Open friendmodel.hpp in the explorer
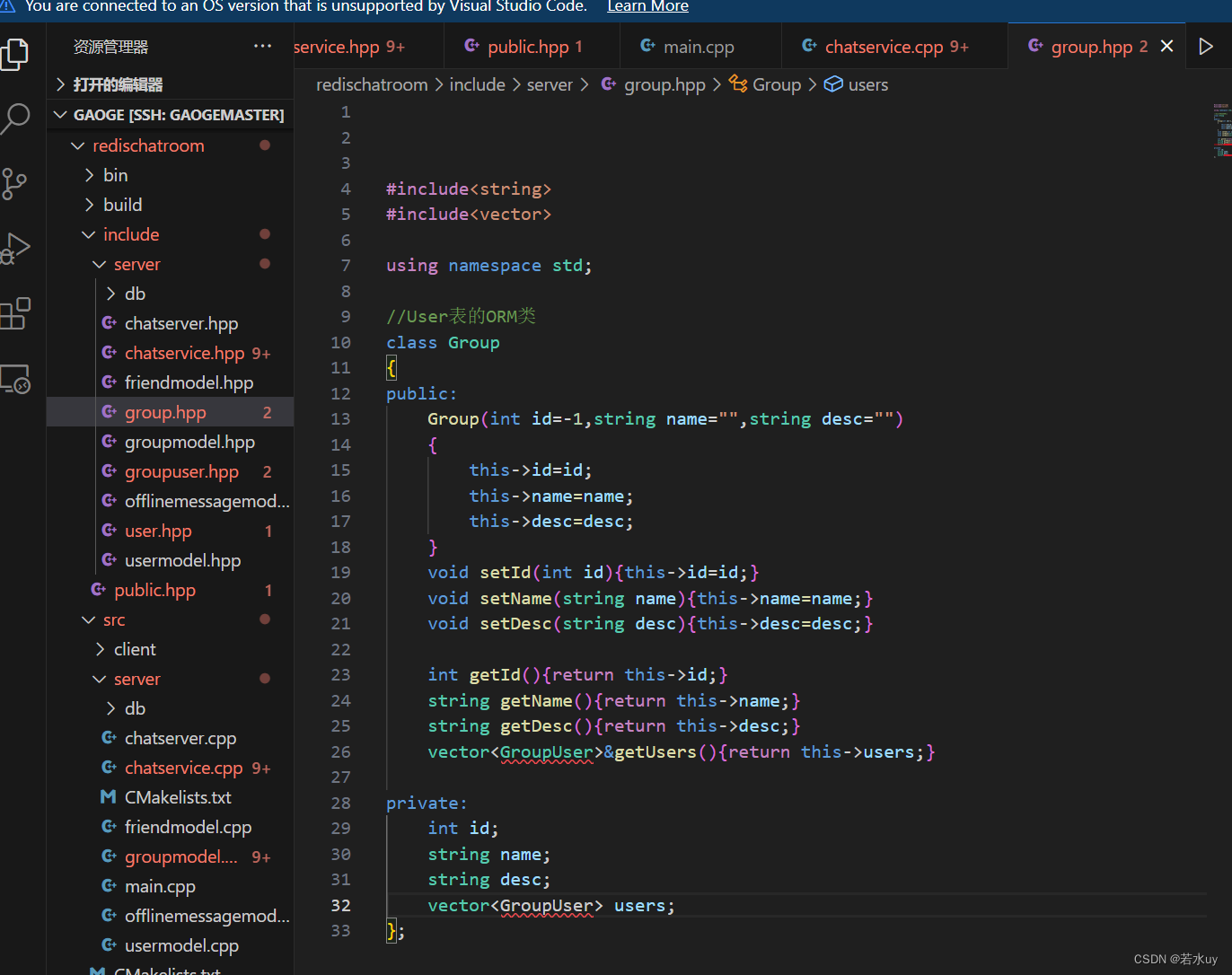 pyautogui.click(x=170, y=382)
